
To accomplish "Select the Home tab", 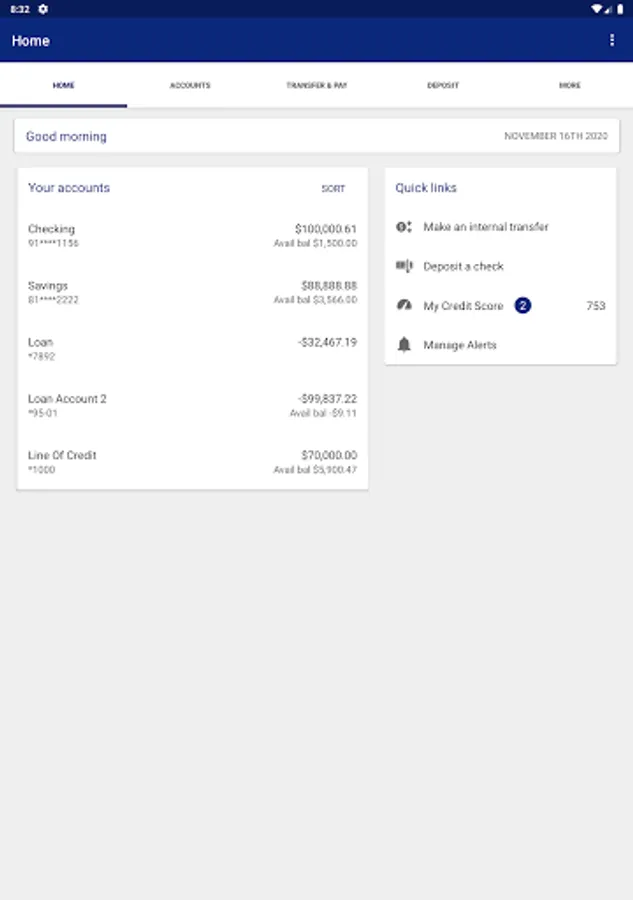I will coord(63,86).
